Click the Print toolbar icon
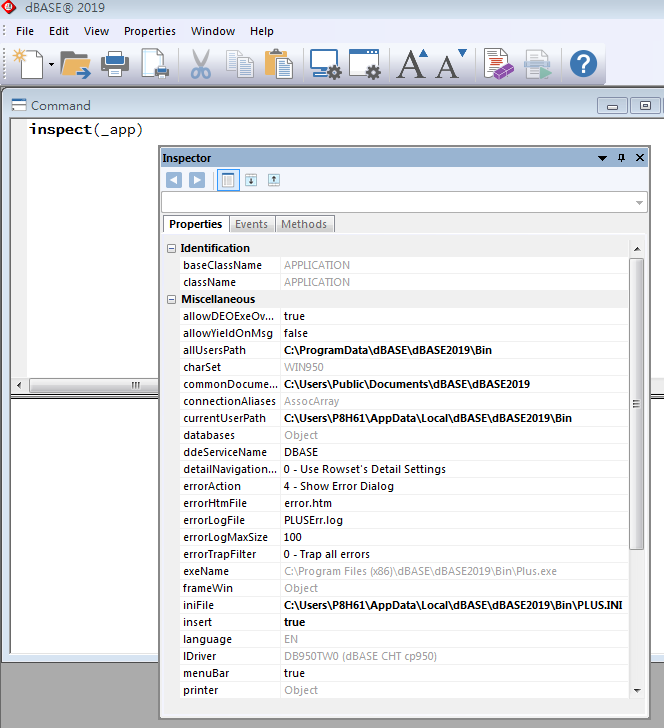Image resolution: width=664 pixels, height=728 pixels. 115,64
